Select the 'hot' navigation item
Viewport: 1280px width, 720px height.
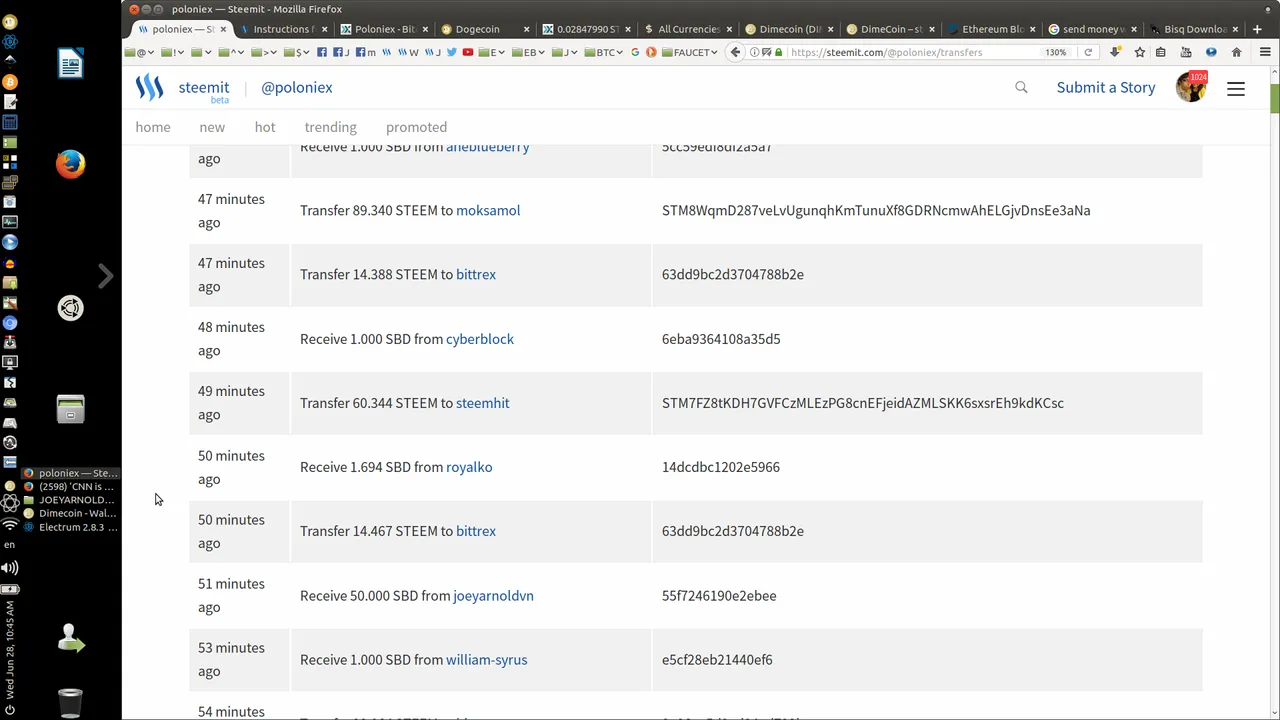pos(265,127)
